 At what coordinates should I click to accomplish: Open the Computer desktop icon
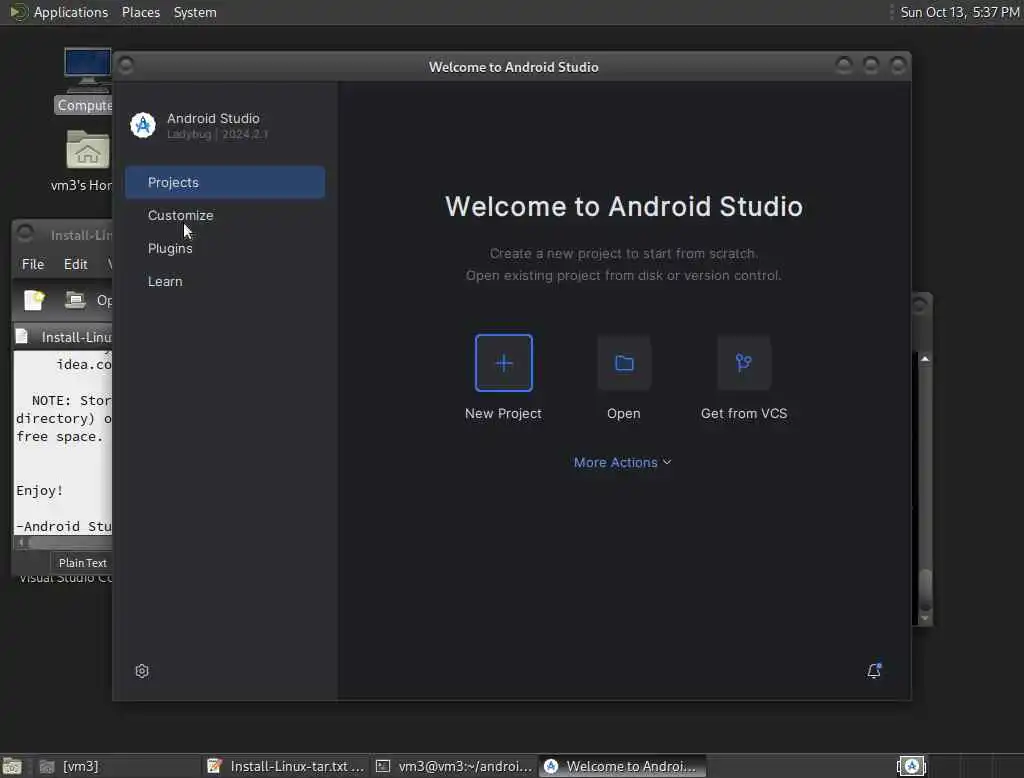tap(87, 72)
